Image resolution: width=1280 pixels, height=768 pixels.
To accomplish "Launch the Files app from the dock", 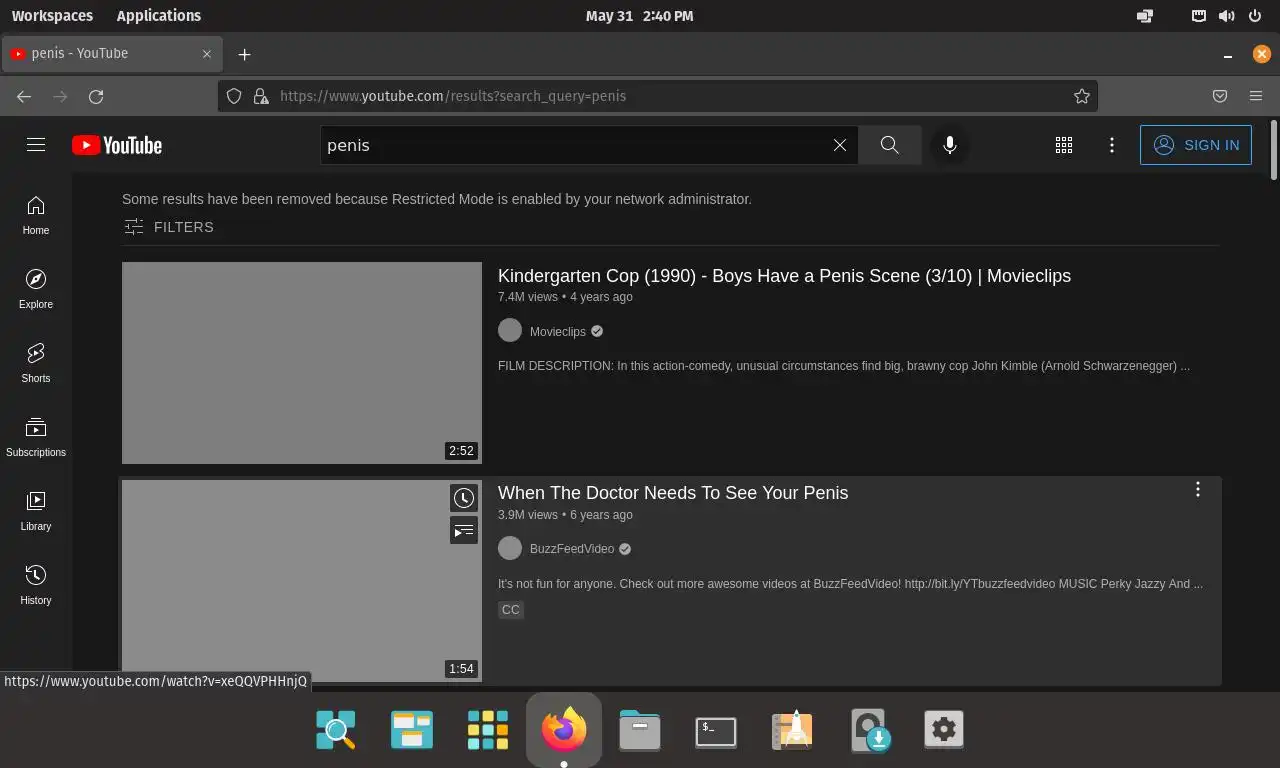I will click(x=640, y=730).
